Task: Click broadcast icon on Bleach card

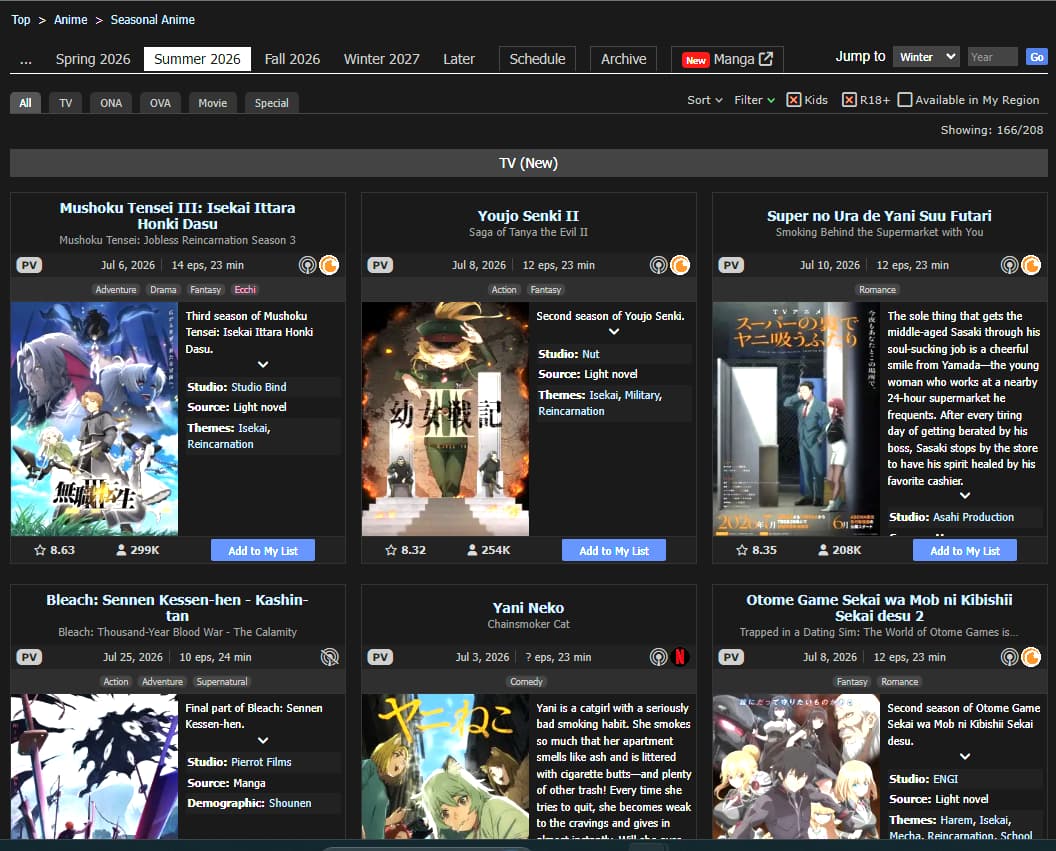Action: click(329, 657)
